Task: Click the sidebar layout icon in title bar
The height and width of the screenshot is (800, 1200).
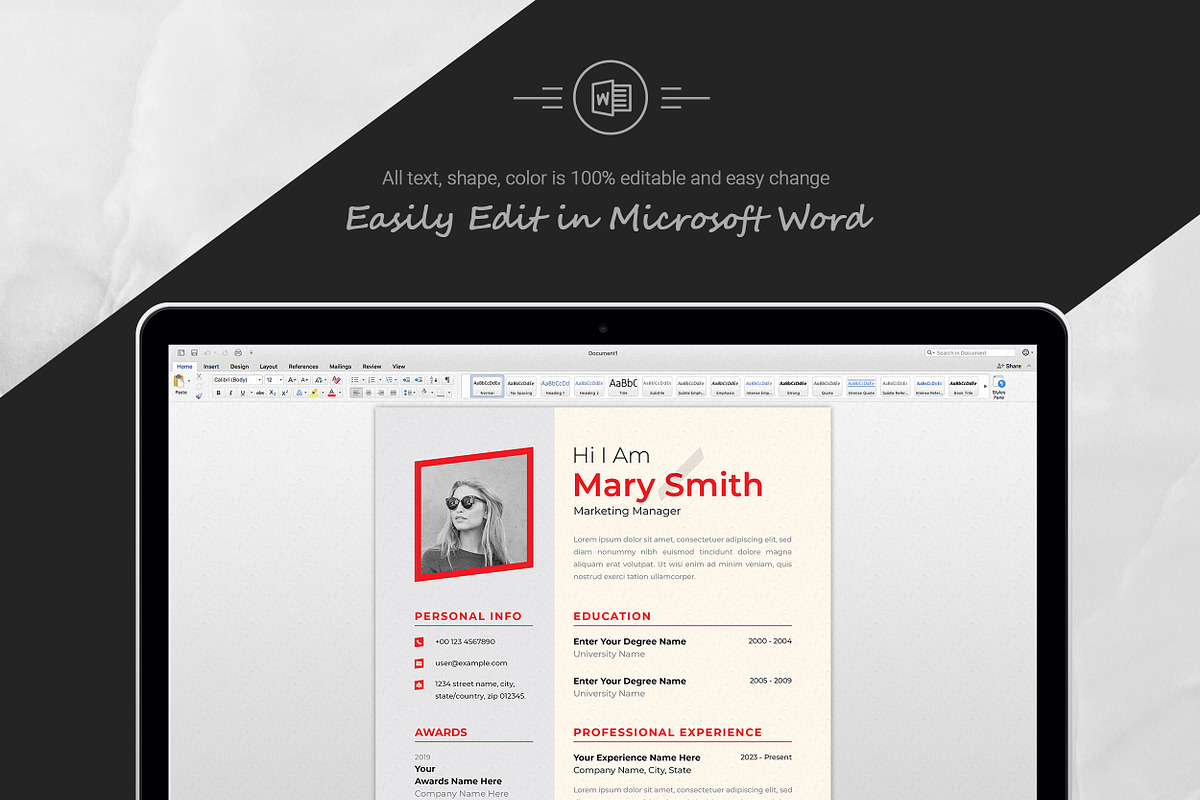Action: point(180,352)
